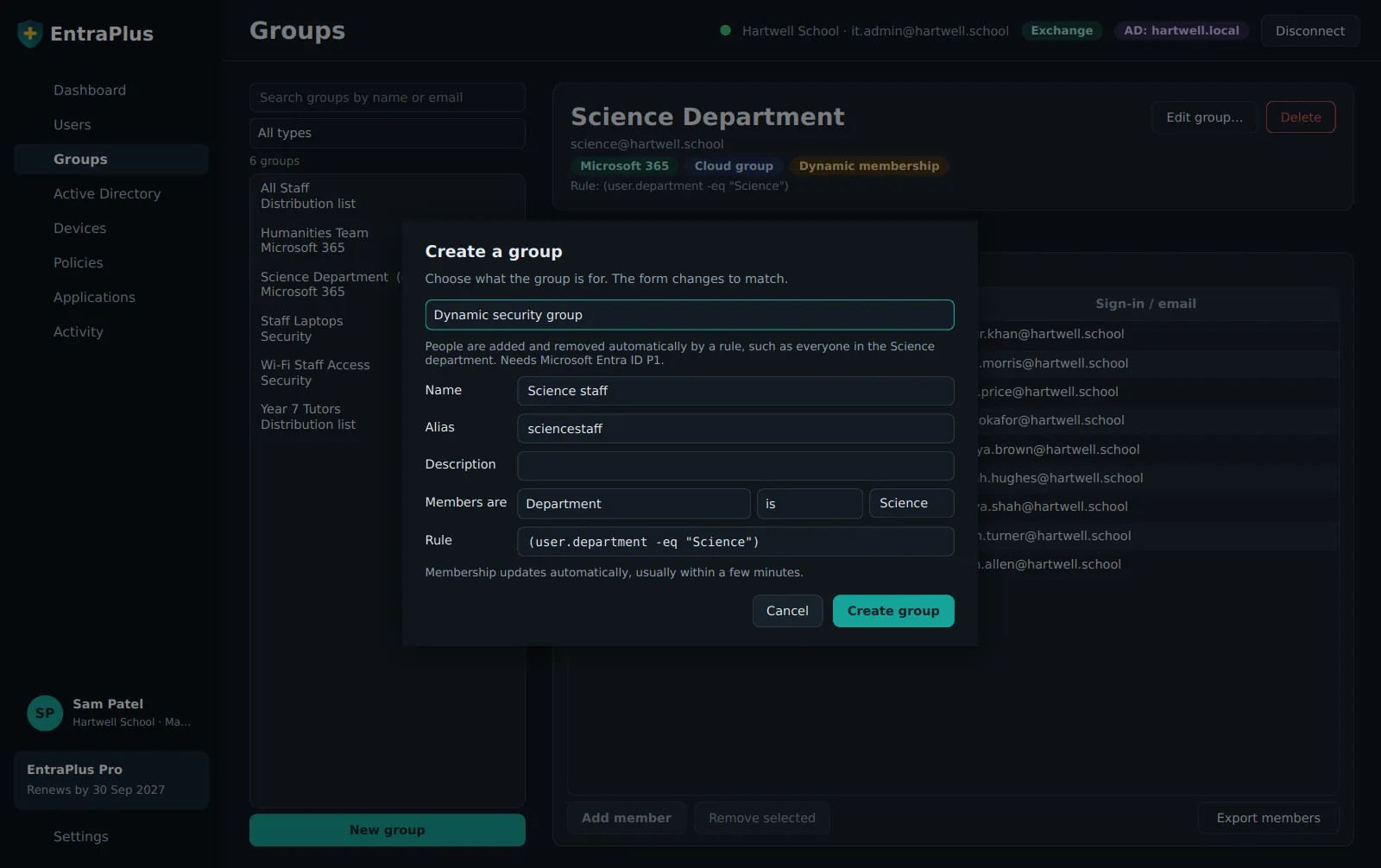Click the Rule expression field
Viewport: 1381px width, 868px height.
coord(735,542)
